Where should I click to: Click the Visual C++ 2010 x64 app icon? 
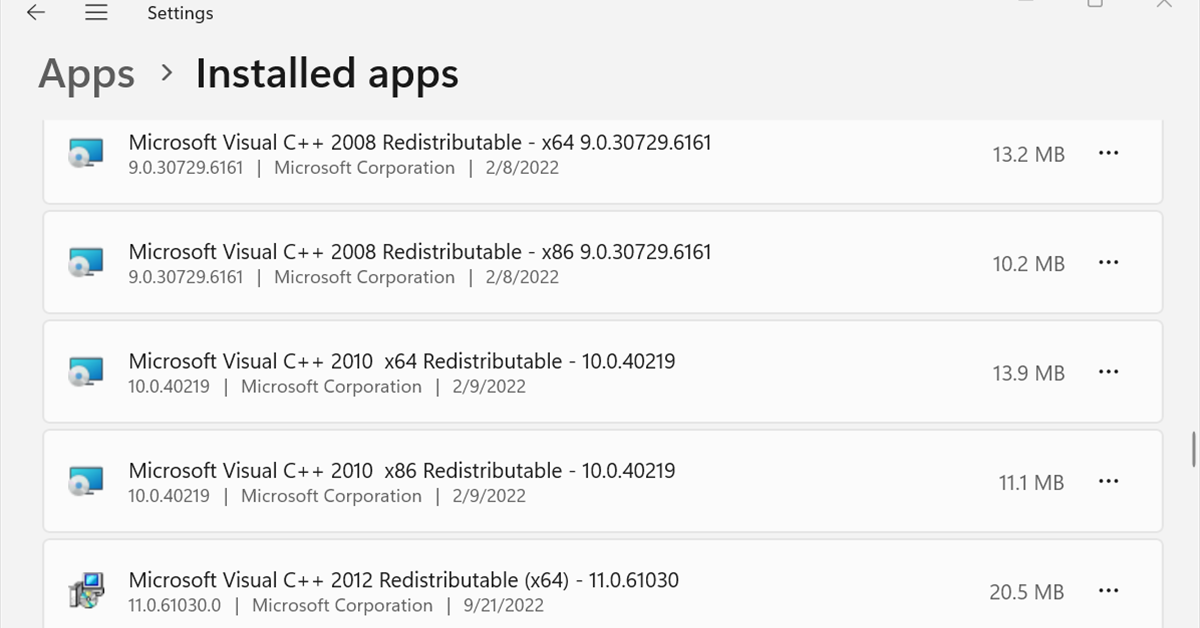[x=85, y=373]
